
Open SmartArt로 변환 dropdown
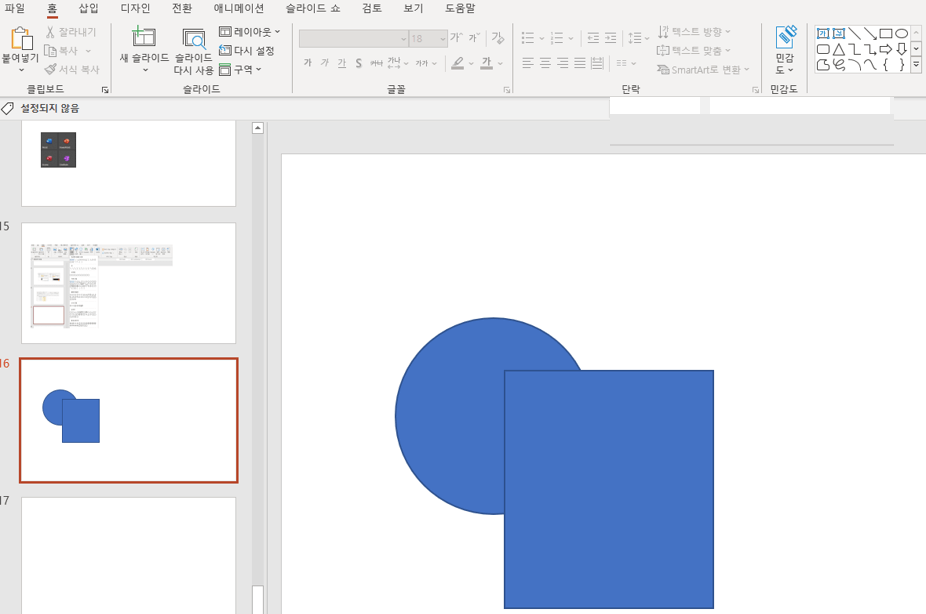point(703,70)
